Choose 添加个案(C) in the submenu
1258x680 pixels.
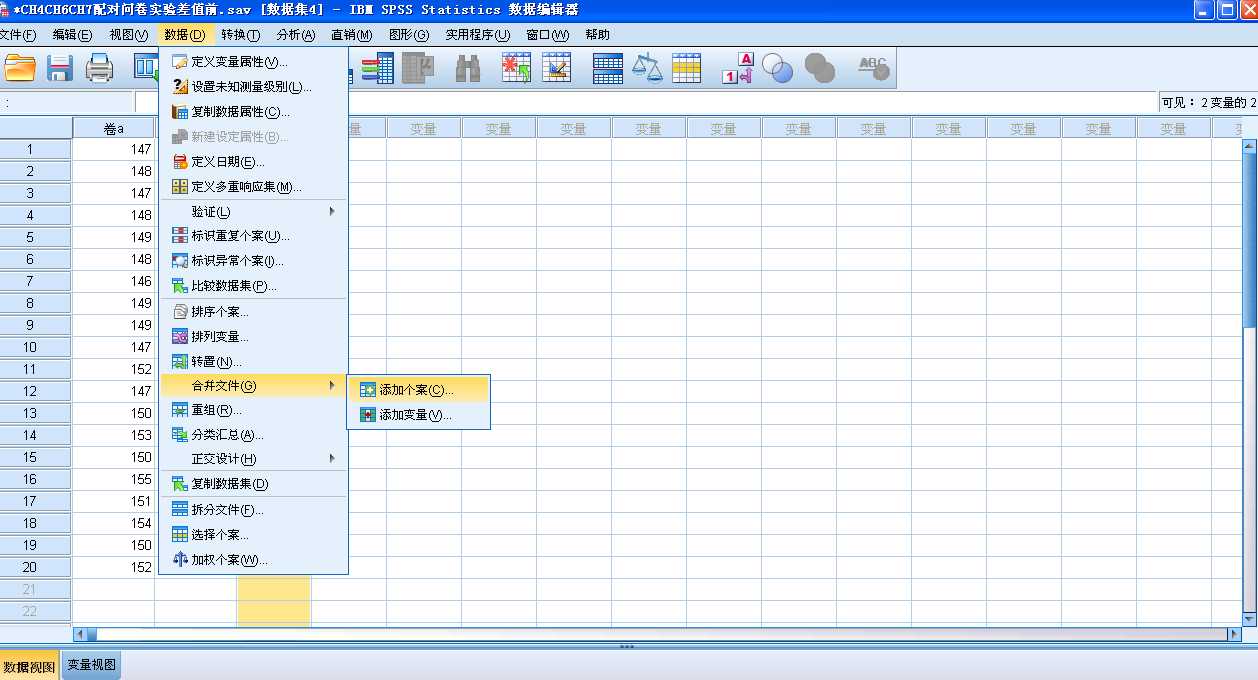[418, 390]
